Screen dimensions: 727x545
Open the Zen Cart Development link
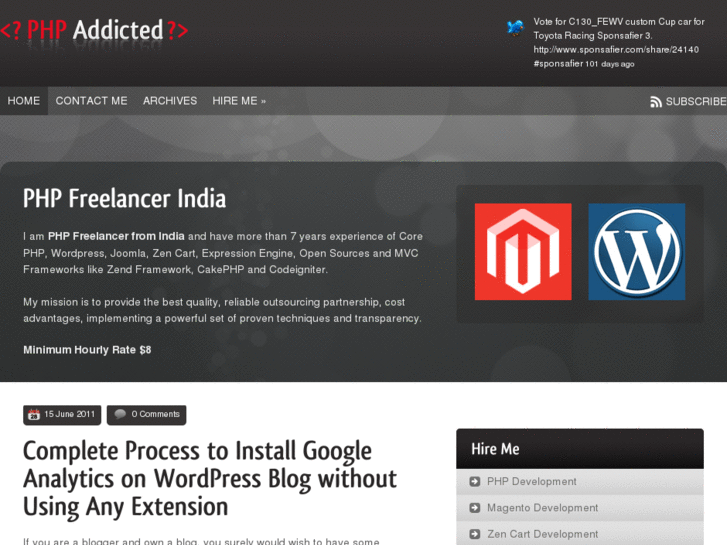[x=542, y=534]
